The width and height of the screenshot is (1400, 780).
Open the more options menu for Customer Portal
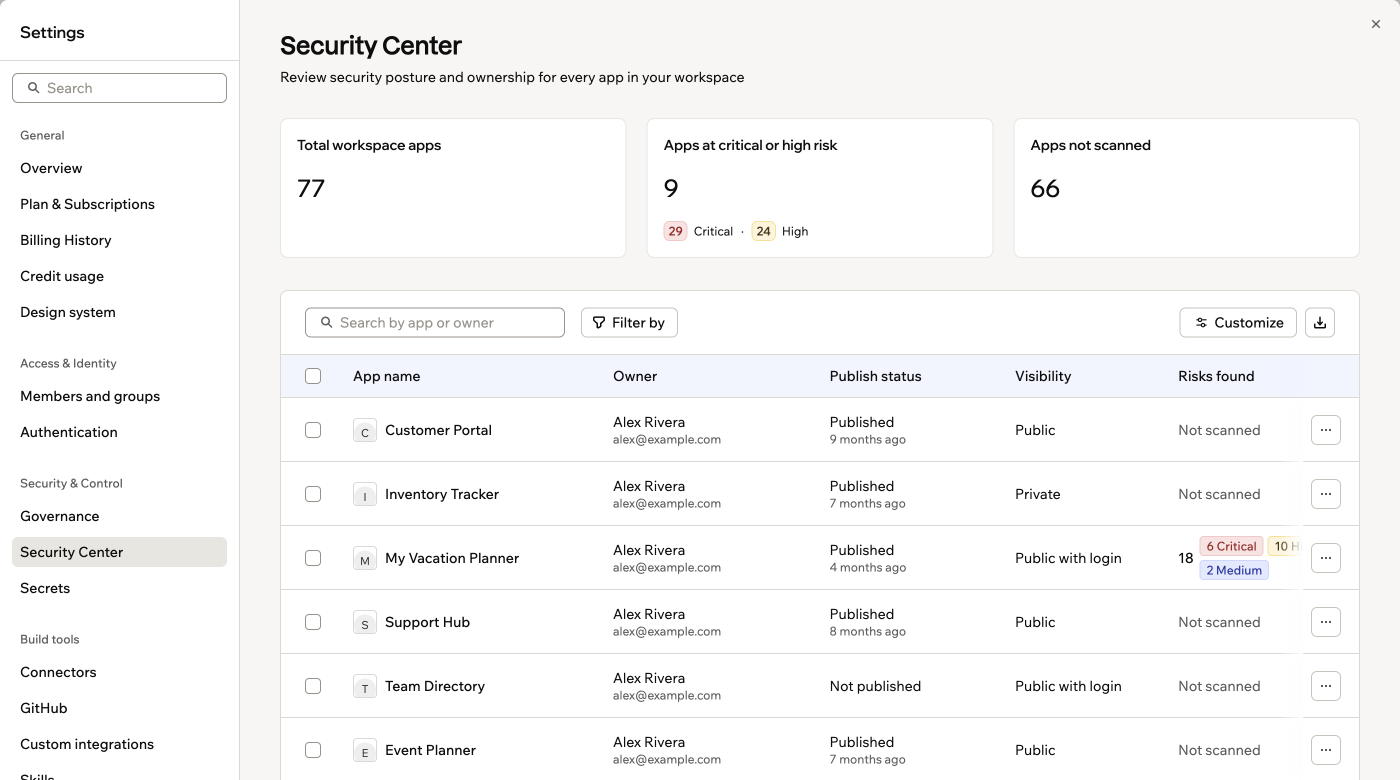point(1326,430)
